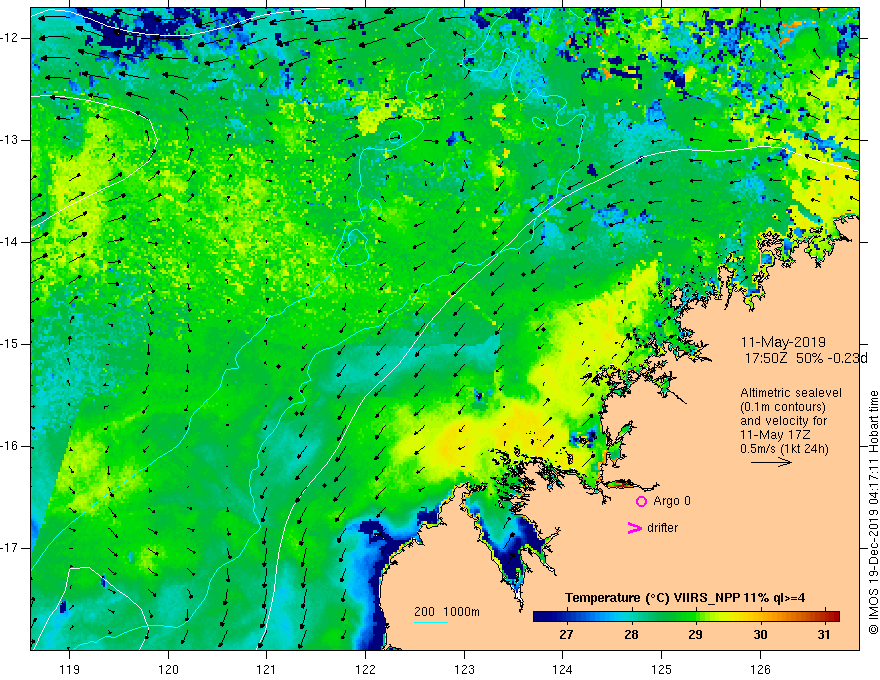Click the '17:50Z 50% -0.23d' text
The image size is (880, 680).
pos(806,358)
